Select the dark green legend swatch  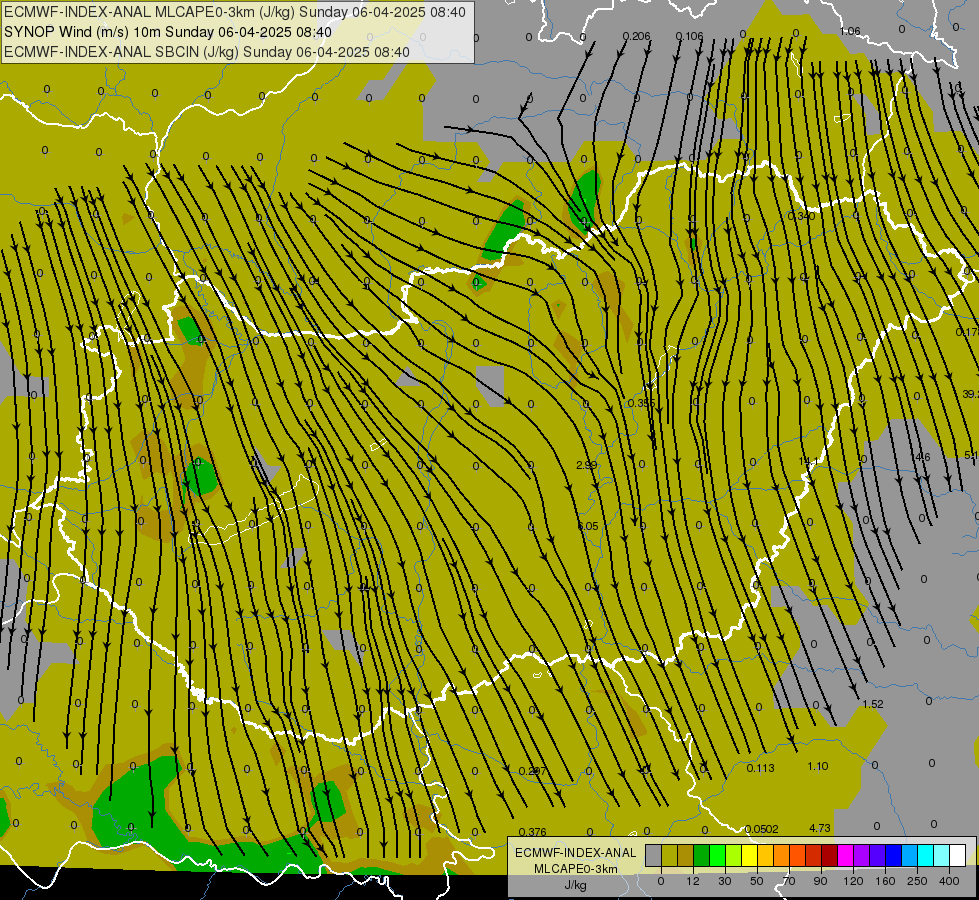702,855
